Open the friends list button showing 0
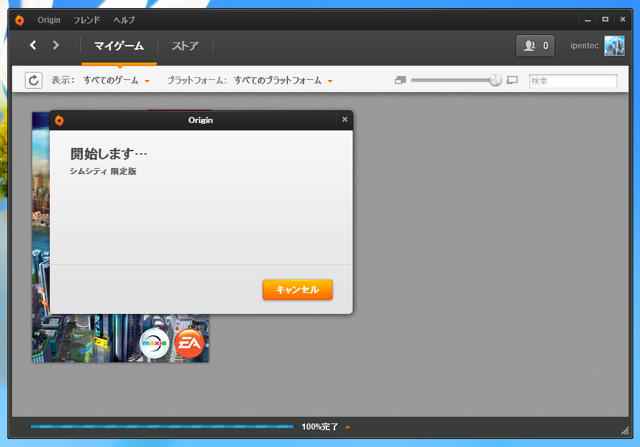The width and height of the screenshot is (640, 447). (x=535, y=45)
